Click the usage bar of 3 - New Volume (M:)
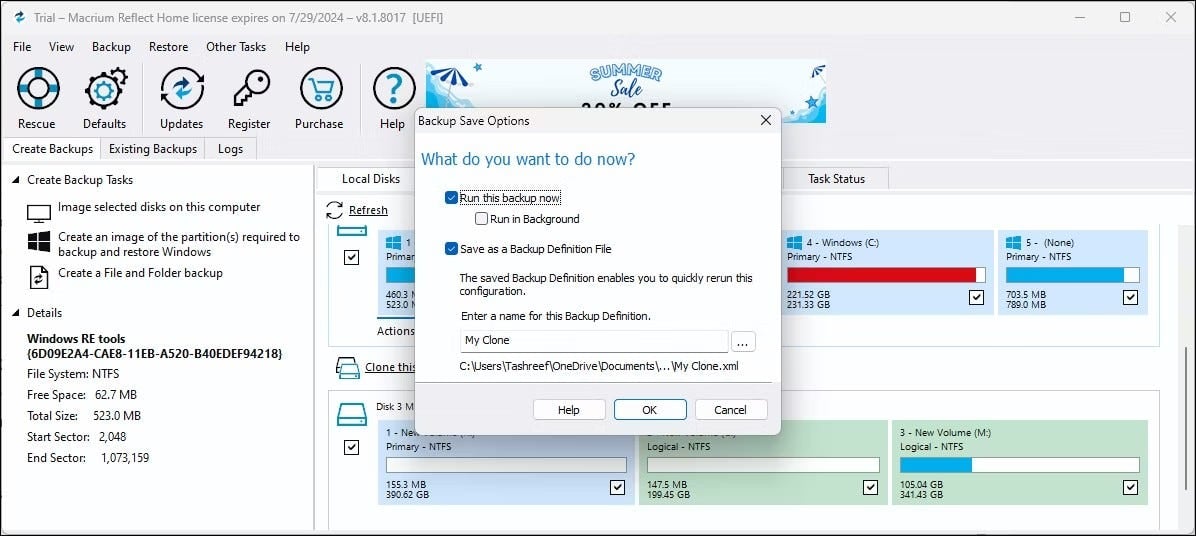 1020,465
